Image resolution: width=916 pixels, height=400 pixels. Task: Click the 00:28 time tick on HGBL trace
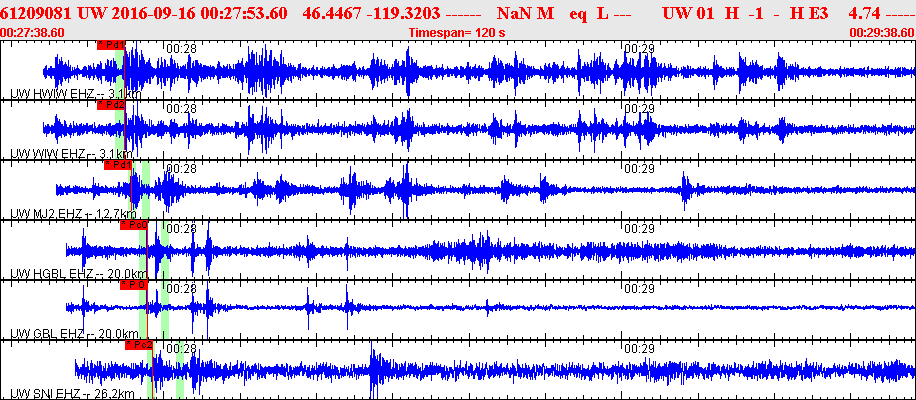pos(182,228)
